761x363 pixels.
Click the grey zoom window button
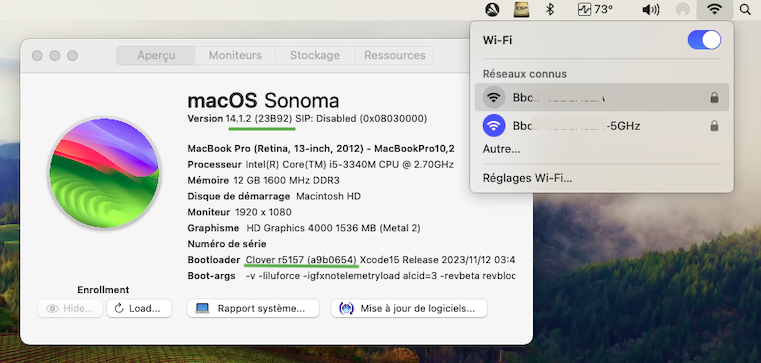click(72, 56)
